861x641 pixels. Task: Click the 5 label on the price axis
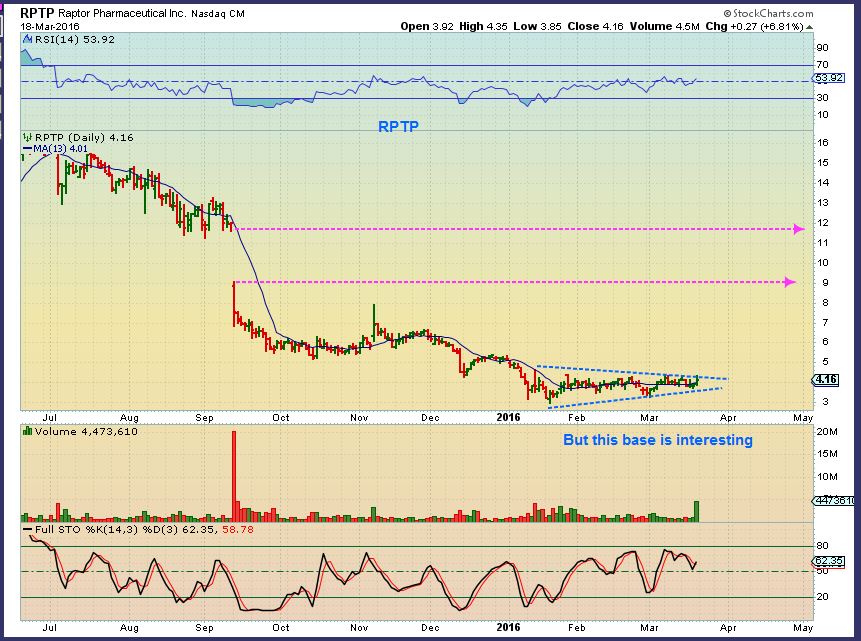825,362
